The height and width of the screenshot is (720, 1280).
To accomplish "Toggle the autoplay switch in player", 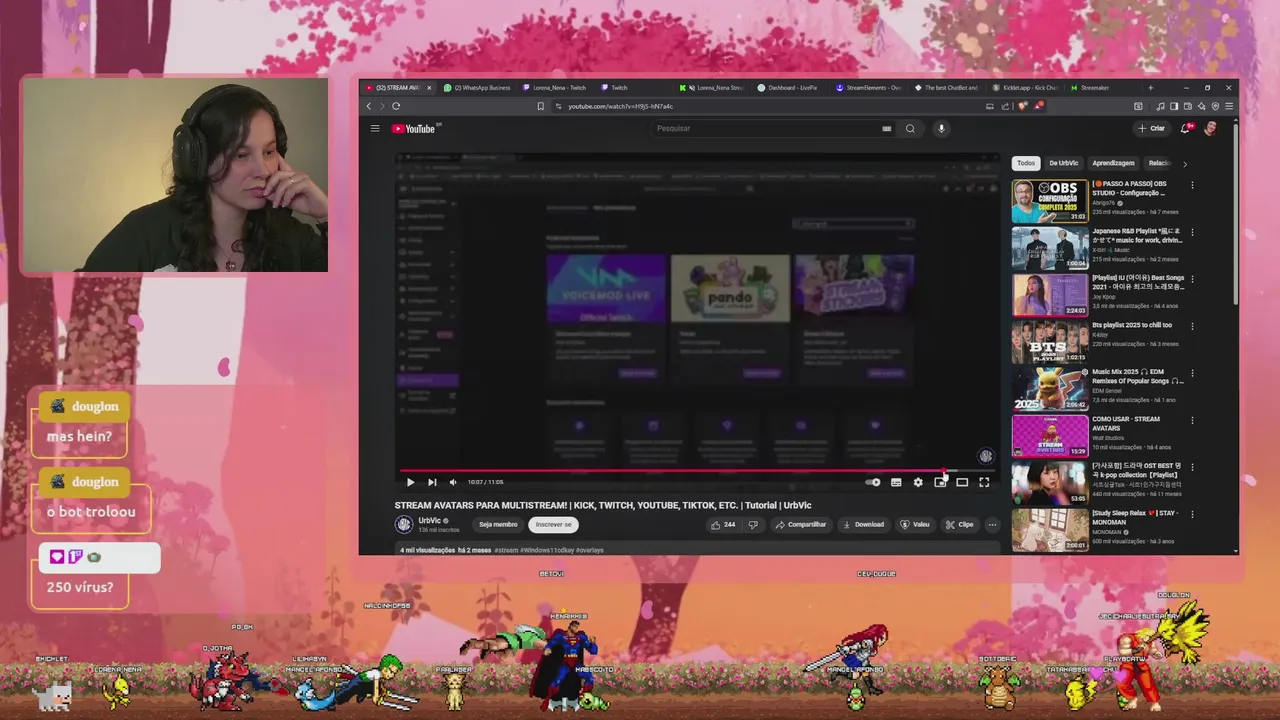I will pos(873,482).
